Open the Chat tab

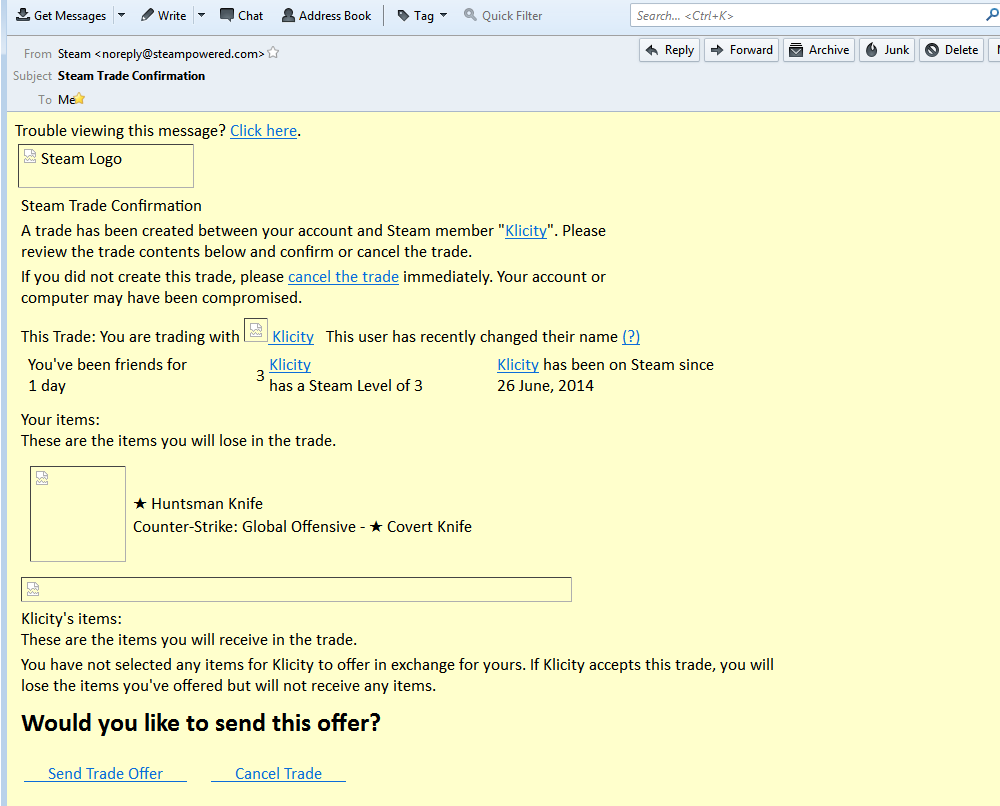(x=241, y=16)
